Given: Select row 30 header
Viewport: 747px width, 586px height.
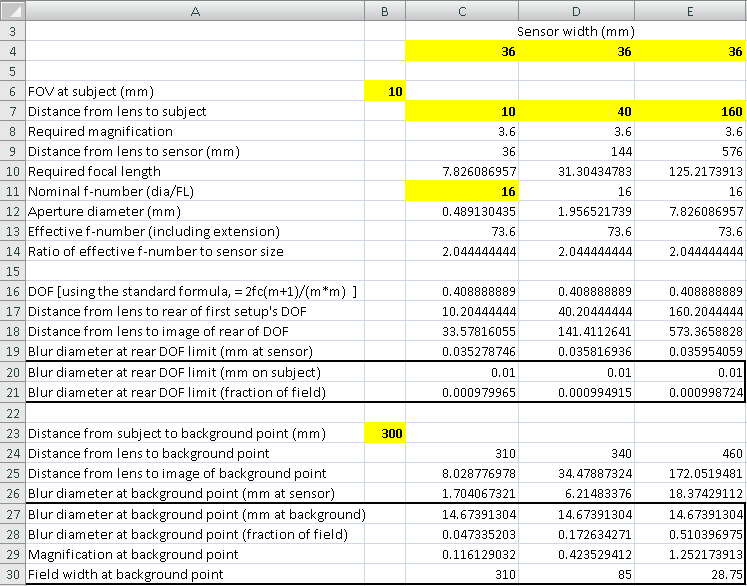Looking at the screenshot, I should (12, 573).
